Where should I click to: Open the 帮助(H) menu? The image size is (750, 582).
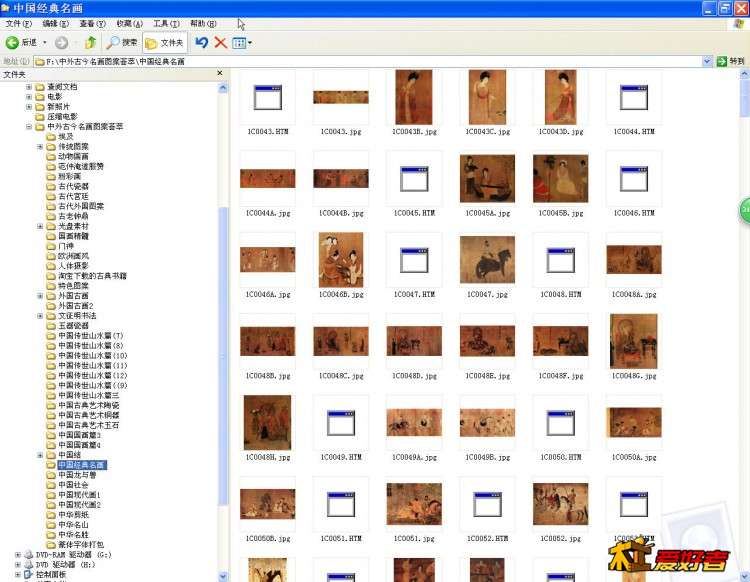(x=203, y=23)
